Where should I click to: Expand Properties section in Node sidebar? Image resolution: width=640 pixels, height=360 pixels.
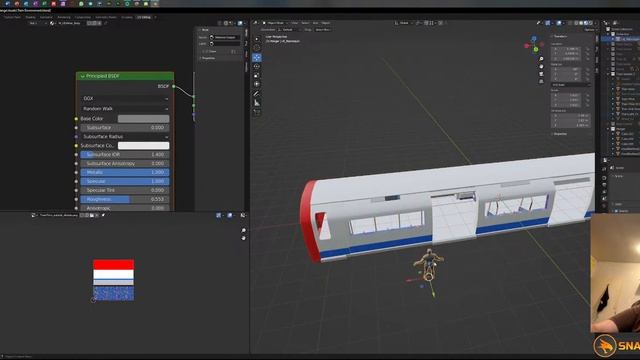tap(208, 58)
